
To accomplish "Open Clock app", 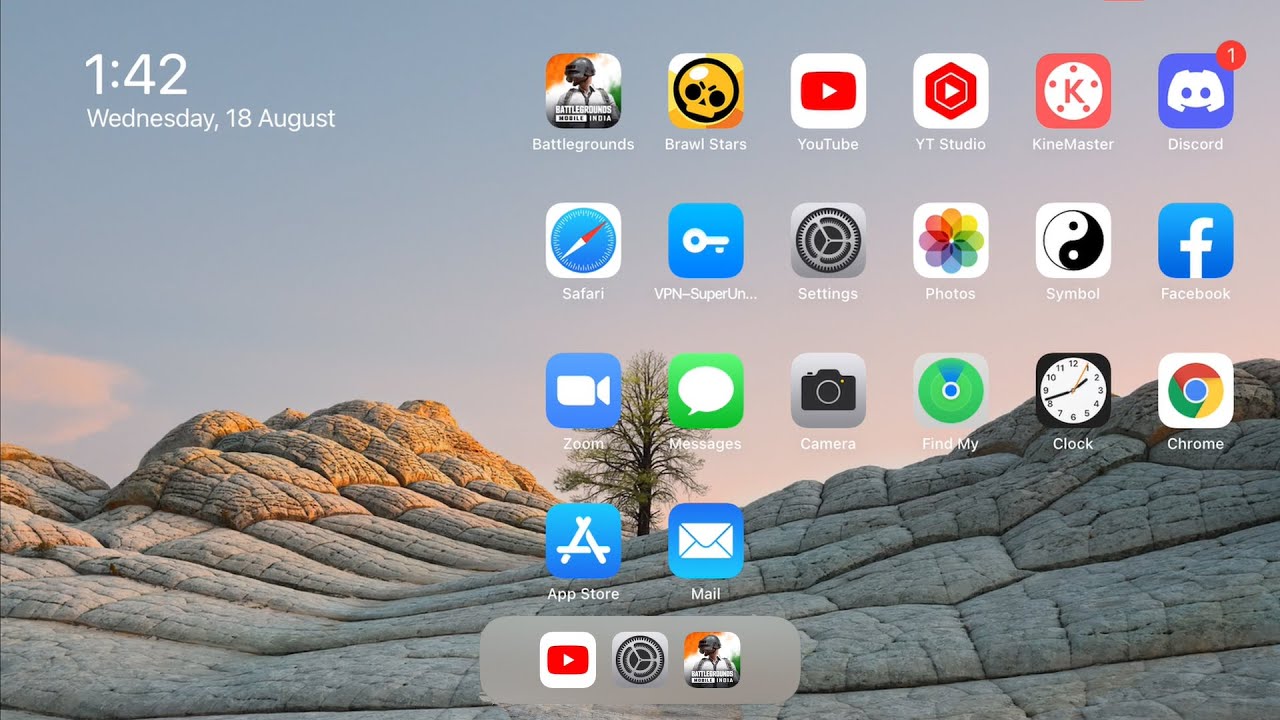I will click(1073, 391).
